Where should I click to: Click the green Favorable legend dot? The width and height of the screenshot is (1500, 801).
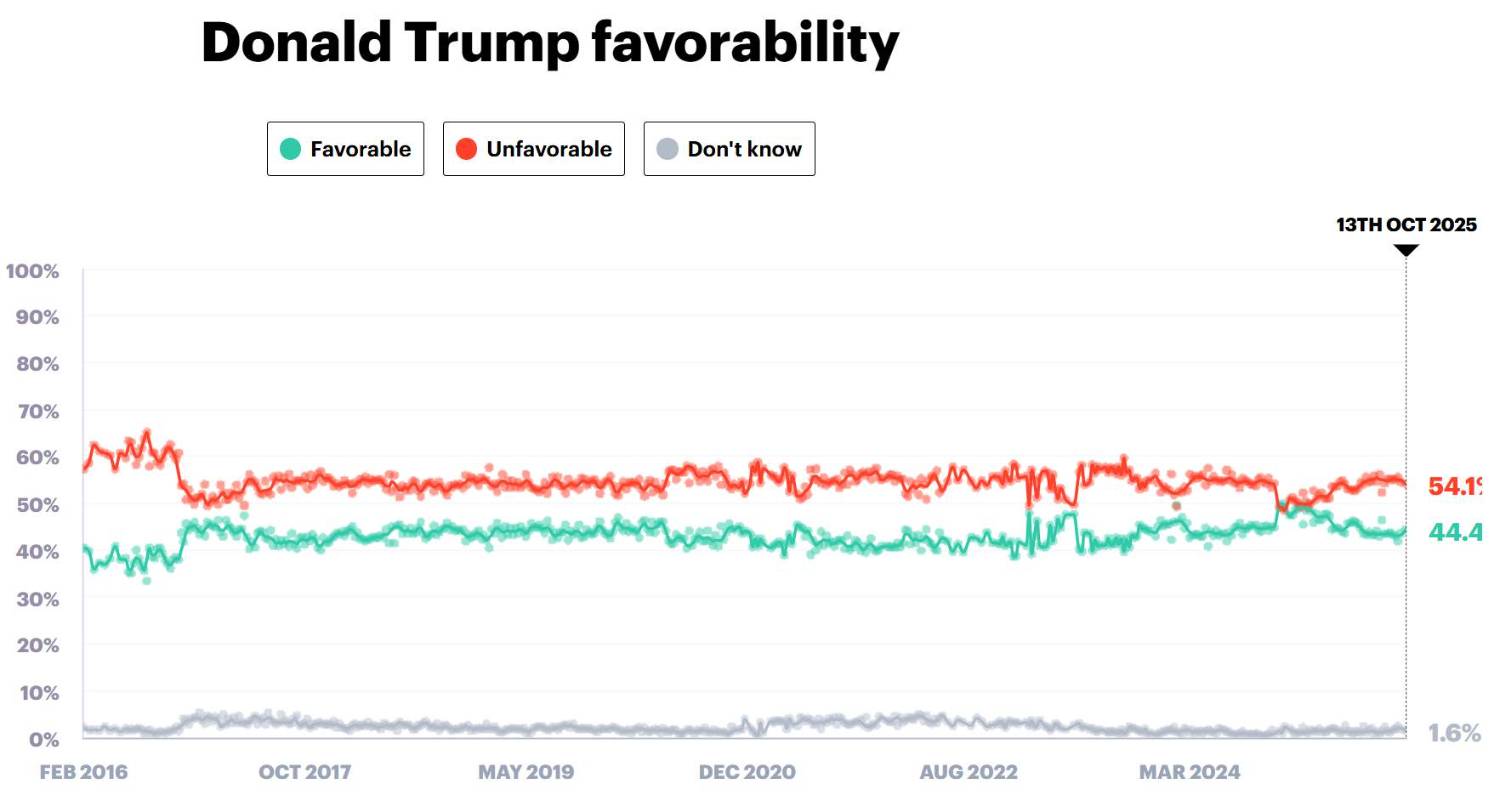click(x=290, y=149)
